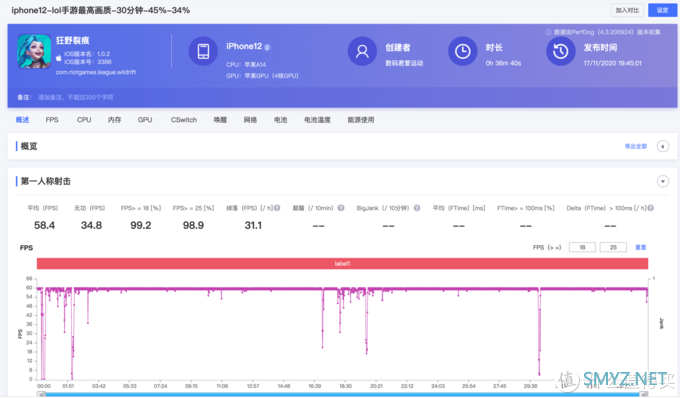Click the blue 设定 settings button
The height and width of the screenshot is (398, 680).
click(662, 10)
